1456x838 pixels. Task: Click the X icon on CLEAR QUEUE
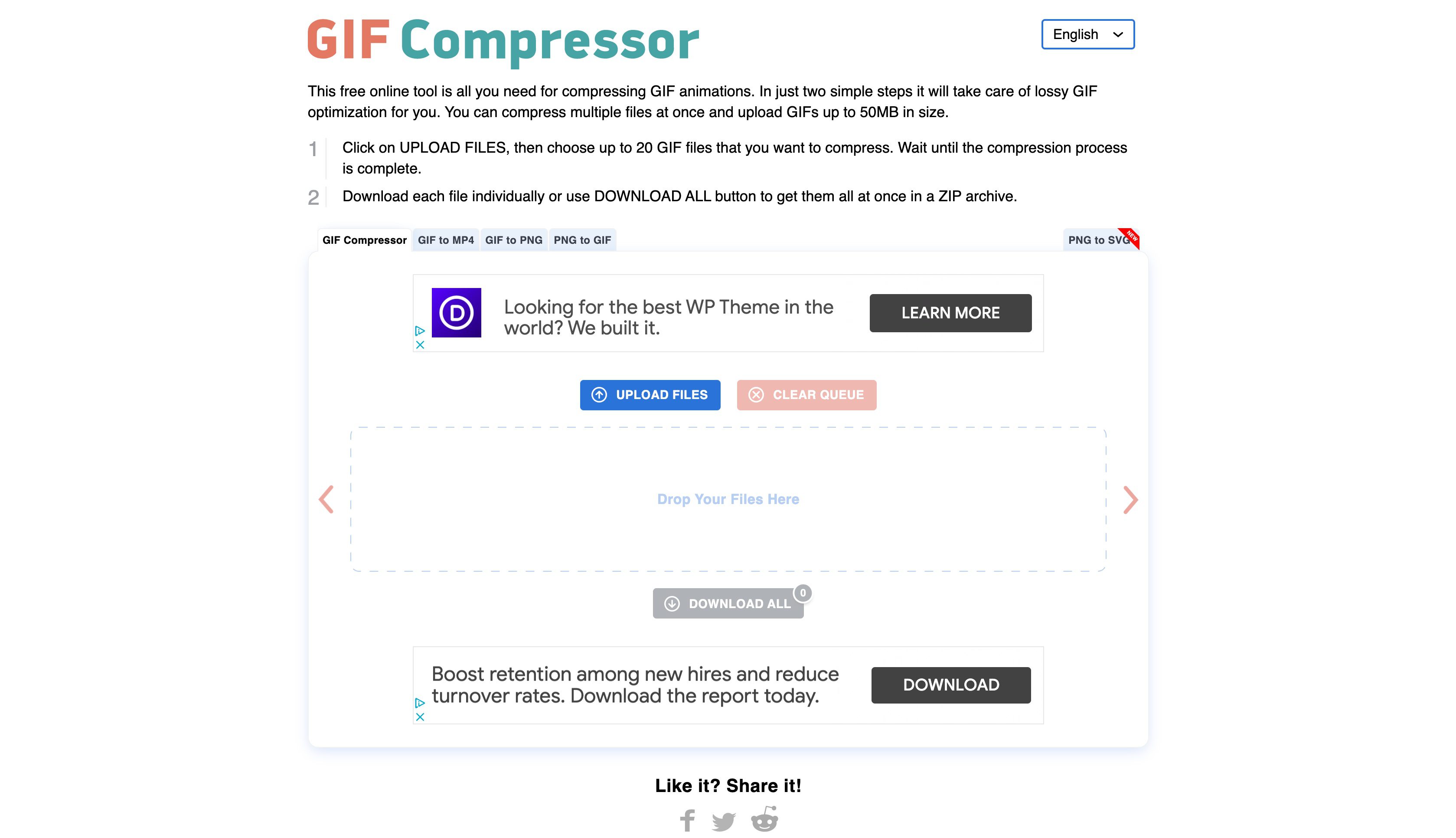(756, 394)
